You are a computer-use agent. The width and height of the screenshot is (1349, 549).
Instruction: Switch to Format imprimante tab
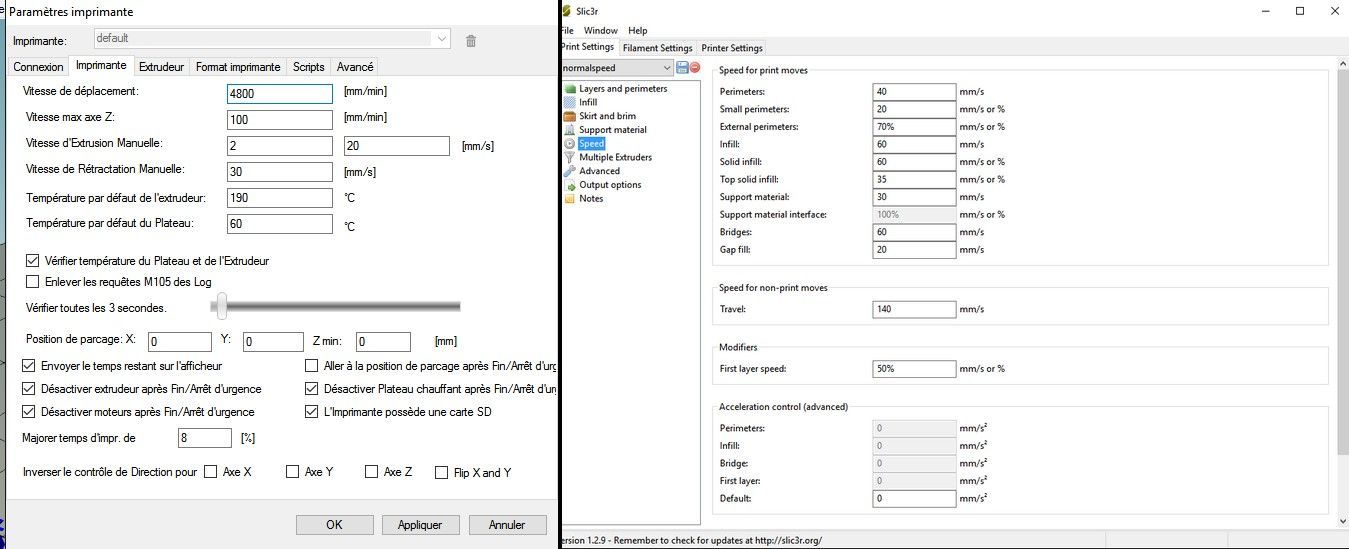pyautogui.click(x=238, y=67)
